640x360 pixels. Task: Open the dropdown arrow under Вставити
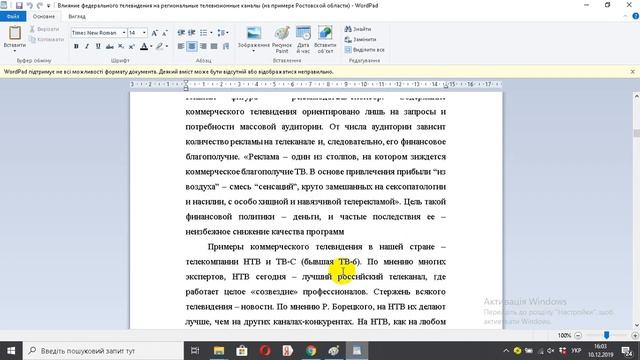click(15, 51)
